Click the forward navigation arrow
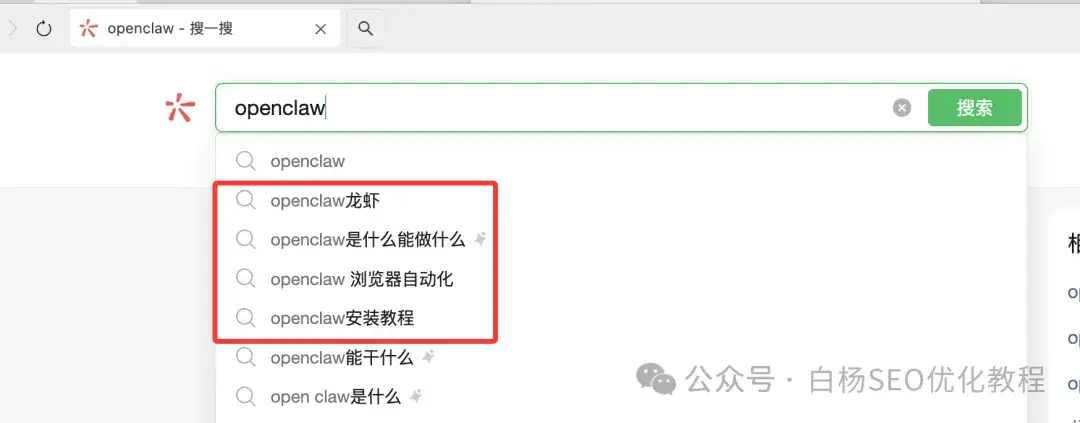This screenshot has width=1080, height=423. pos(12,28)
